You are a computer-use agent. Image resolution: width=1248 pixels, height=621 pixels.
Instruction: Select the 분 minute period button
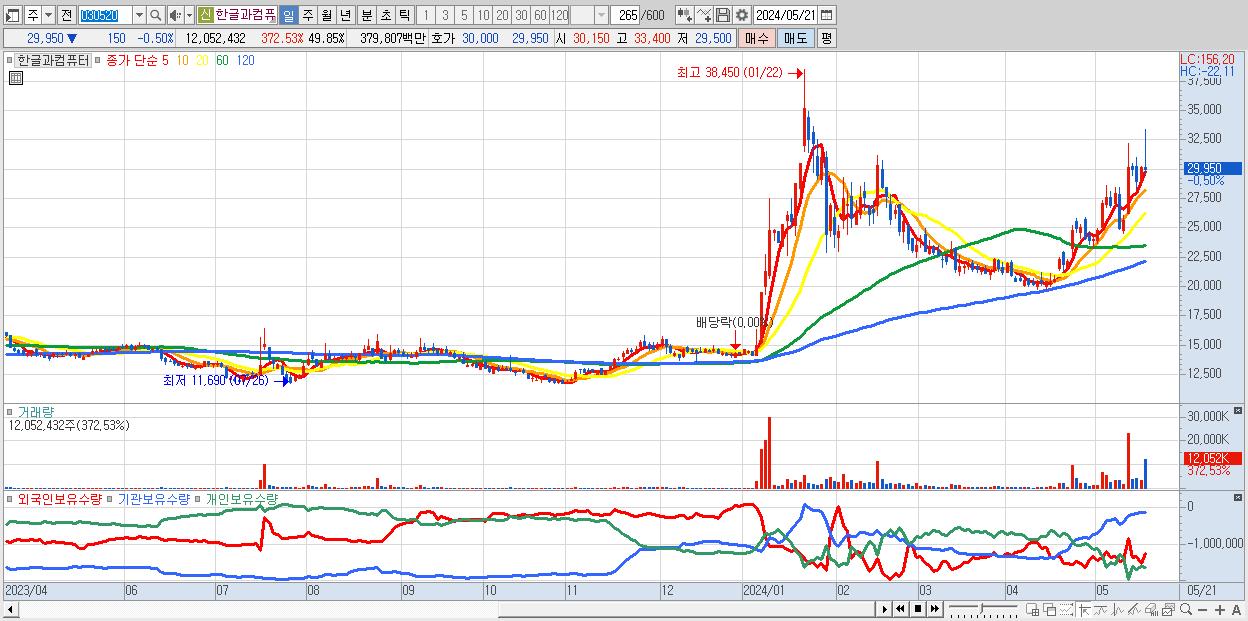coord(366,15)
